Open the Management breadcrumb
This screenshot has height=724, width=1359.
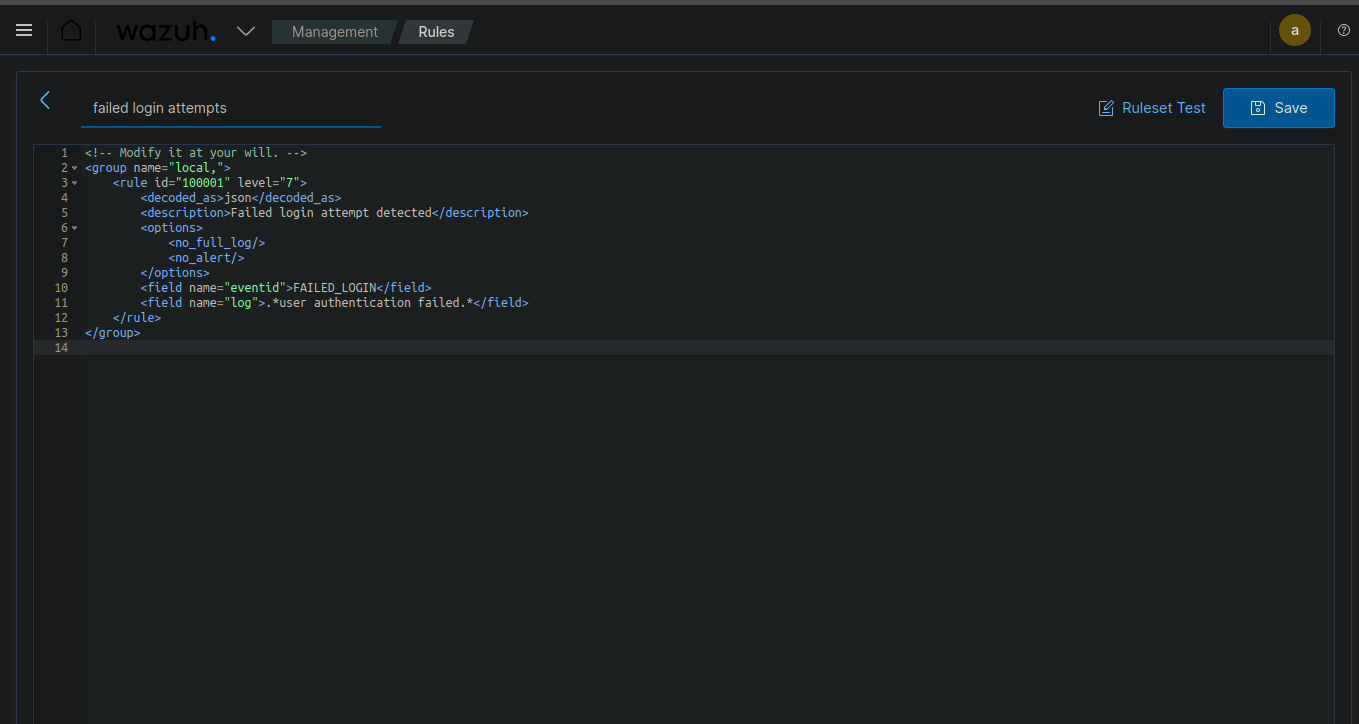click(335, 32)
